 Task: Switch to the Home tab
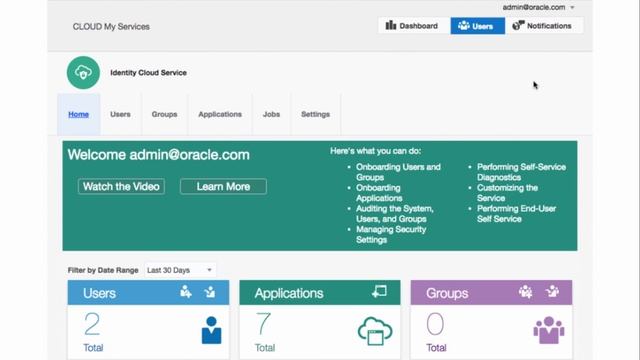[x=78, y=114]
